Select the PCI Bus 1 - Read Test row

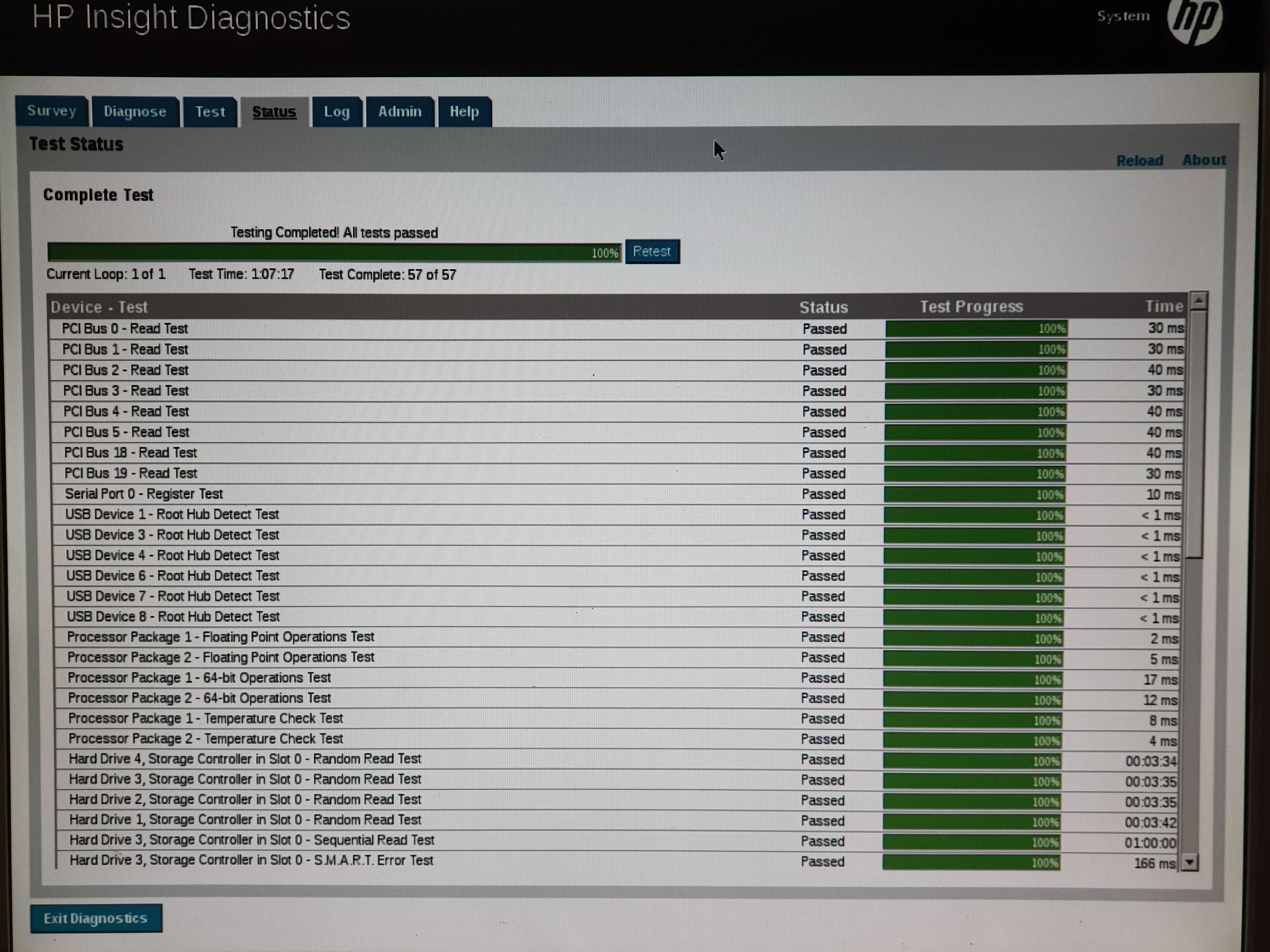[x=618, y=349]
